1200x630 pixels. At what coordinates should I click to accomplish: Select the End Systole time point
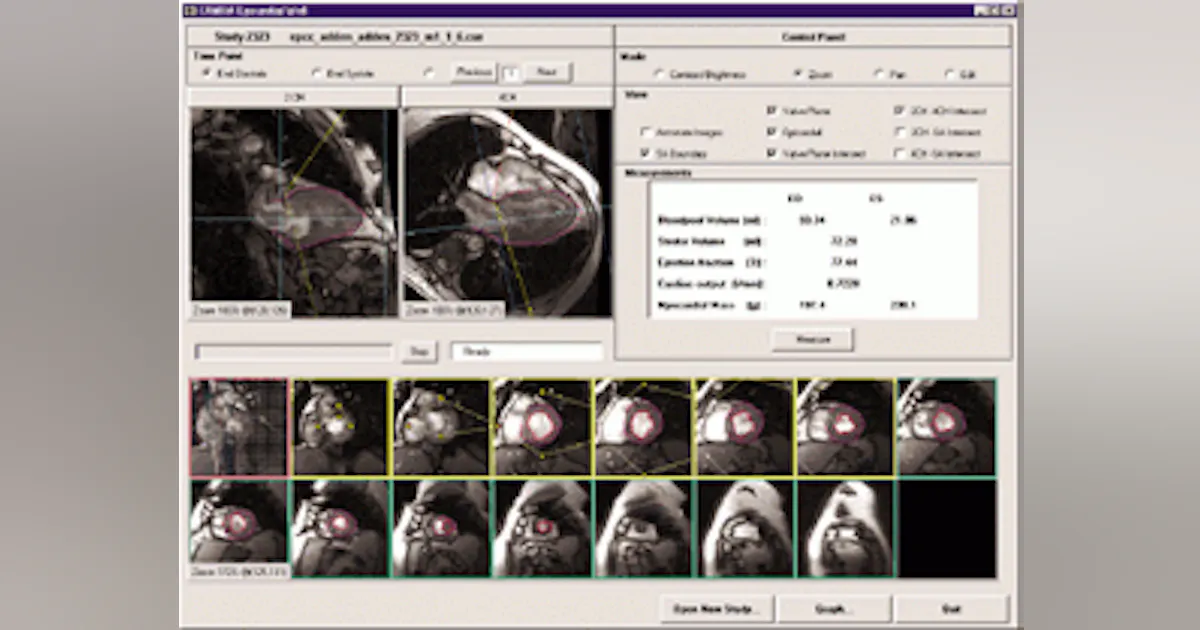(317, 73)
